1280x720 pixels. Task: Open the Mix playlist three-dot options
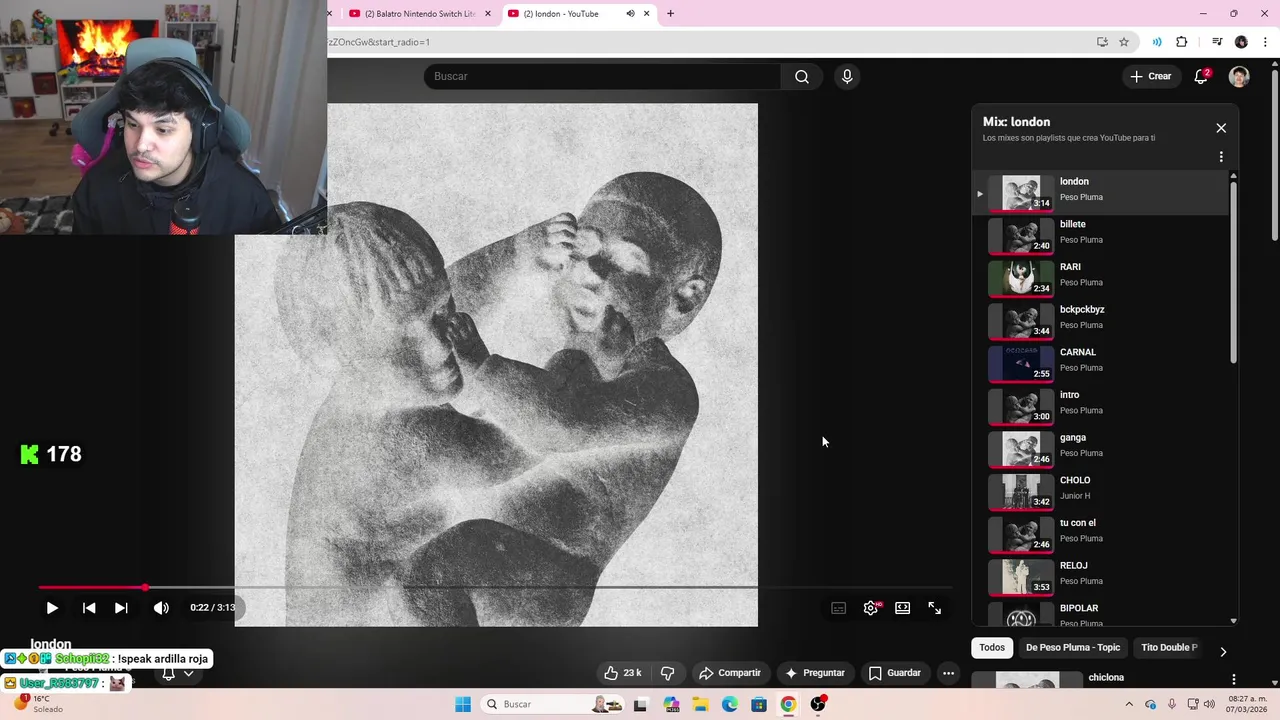[x=1221, y=157]
